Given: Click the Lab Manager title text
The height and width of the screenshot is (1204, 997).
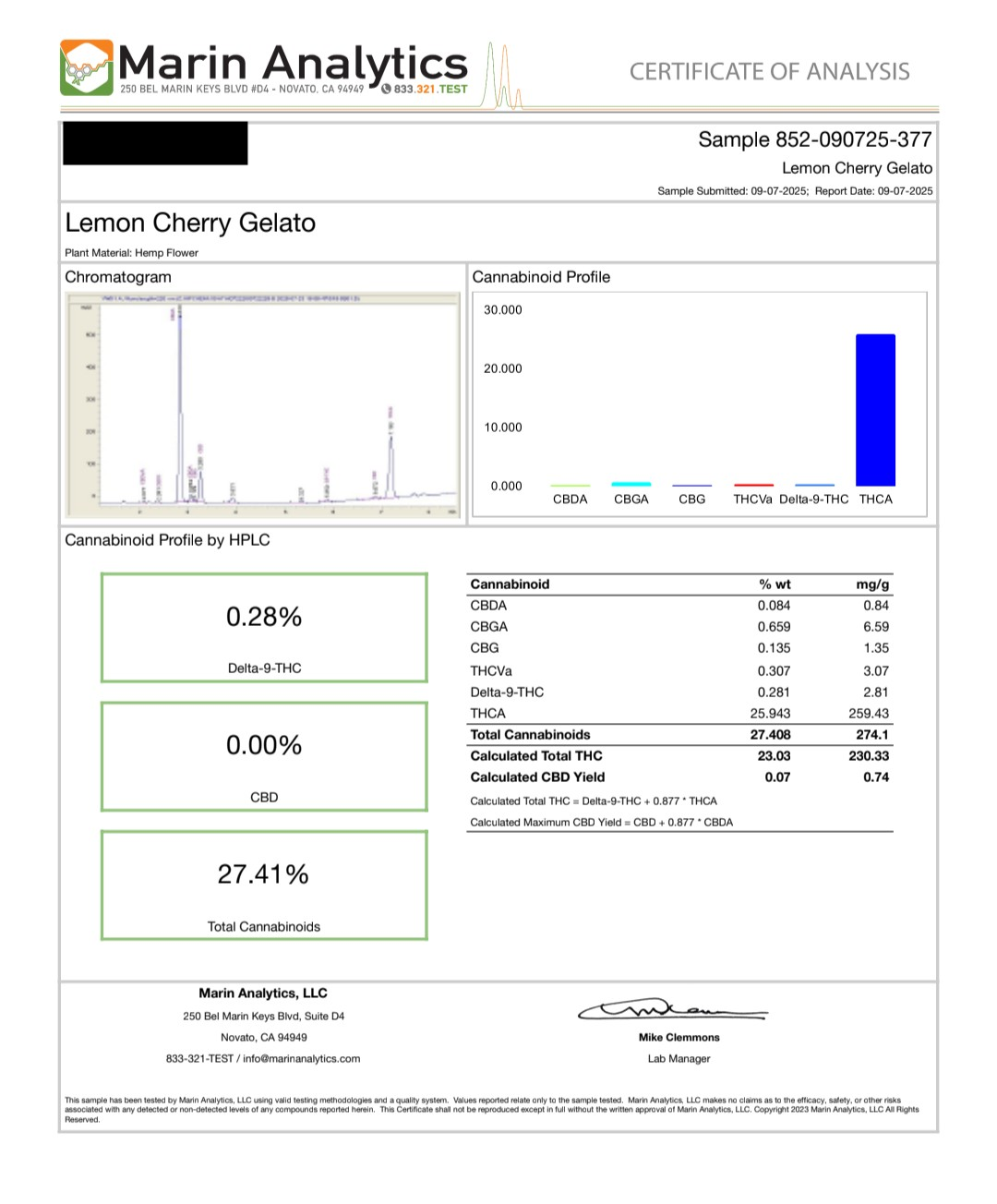Looking at the screenshot, I should [679, 1059].
